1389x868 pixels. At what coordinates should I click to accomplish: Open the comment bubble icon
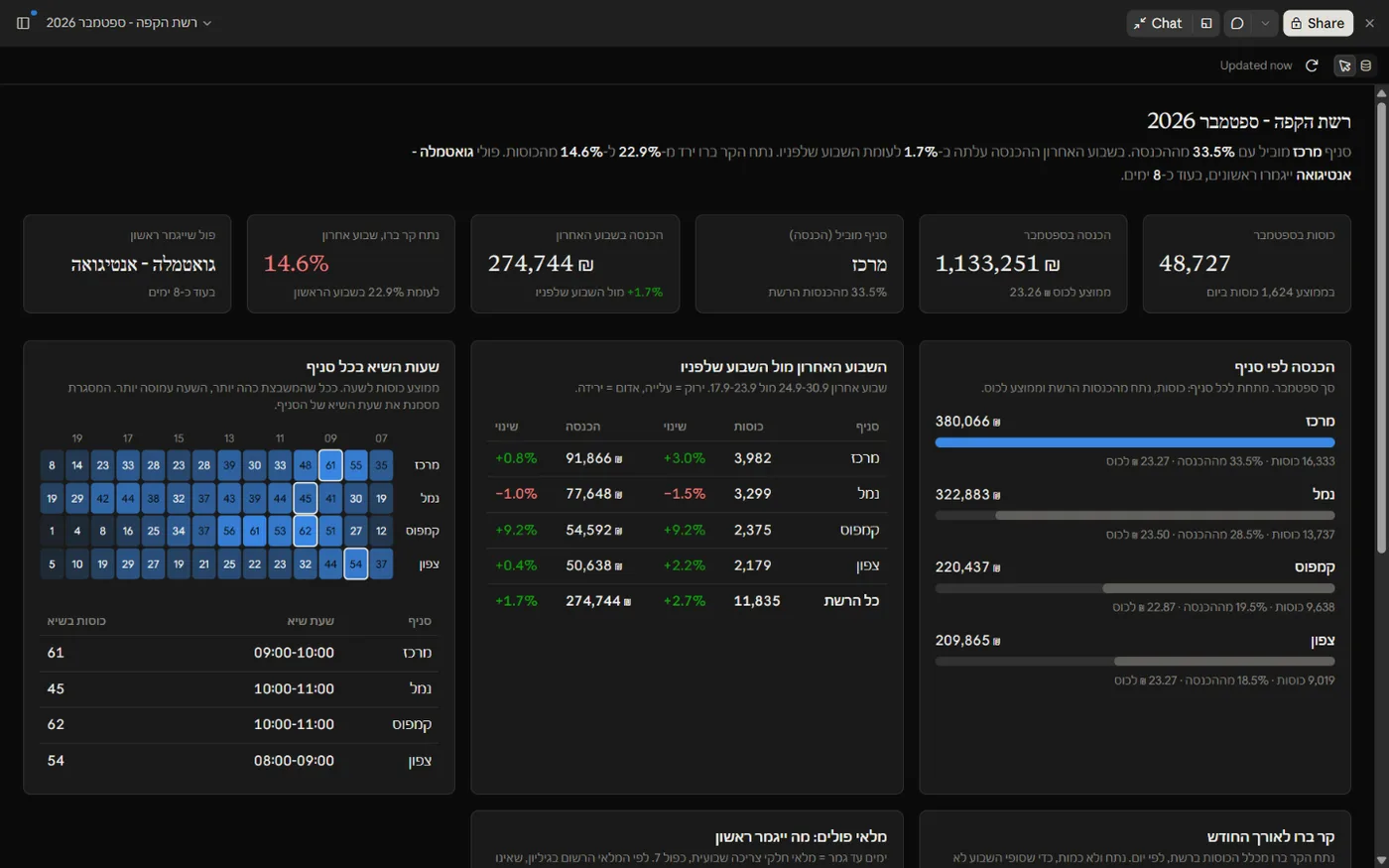click(x=1237, y=23)
